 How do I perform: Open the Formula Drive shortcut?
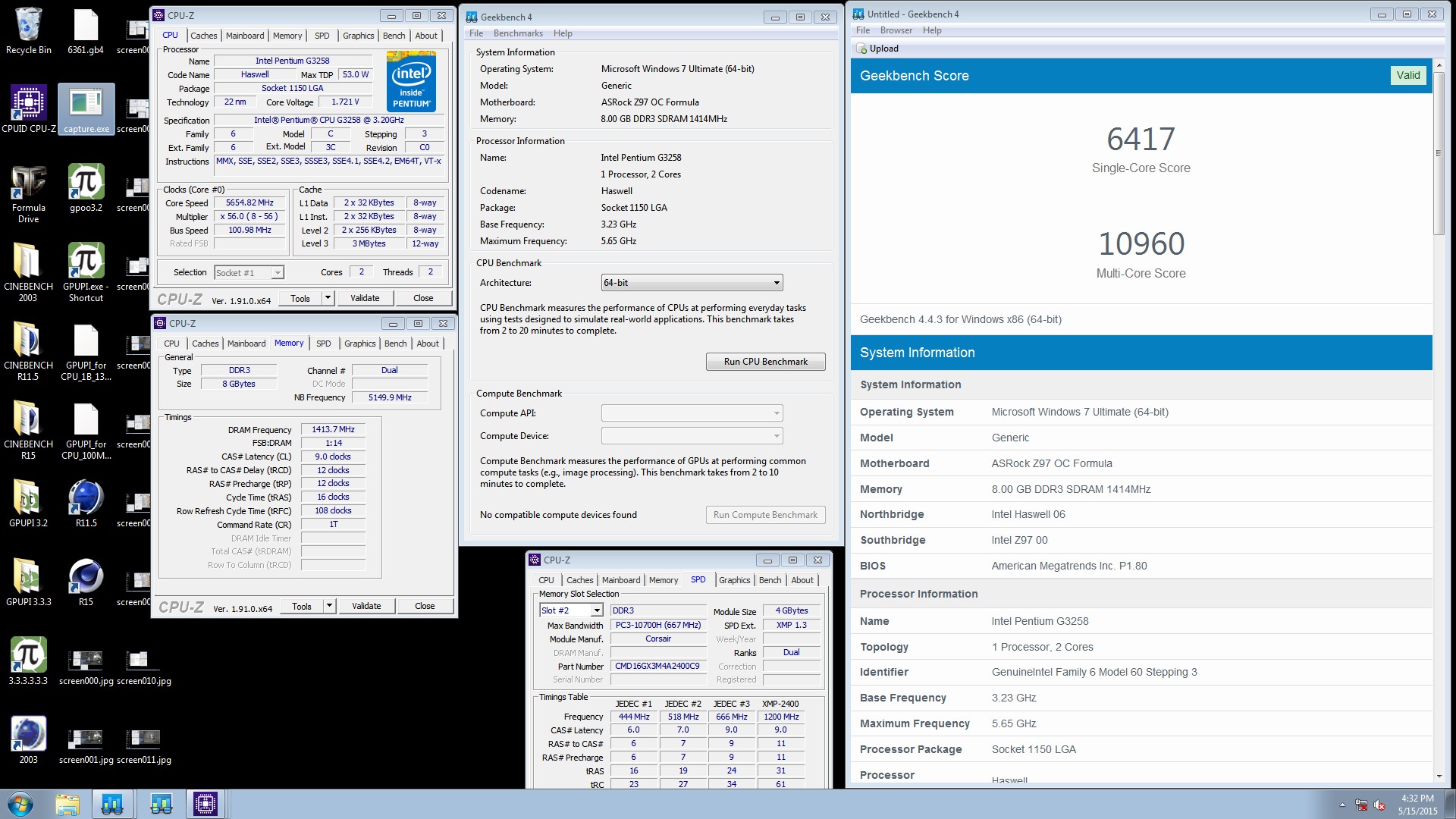(x=28, y=194)
